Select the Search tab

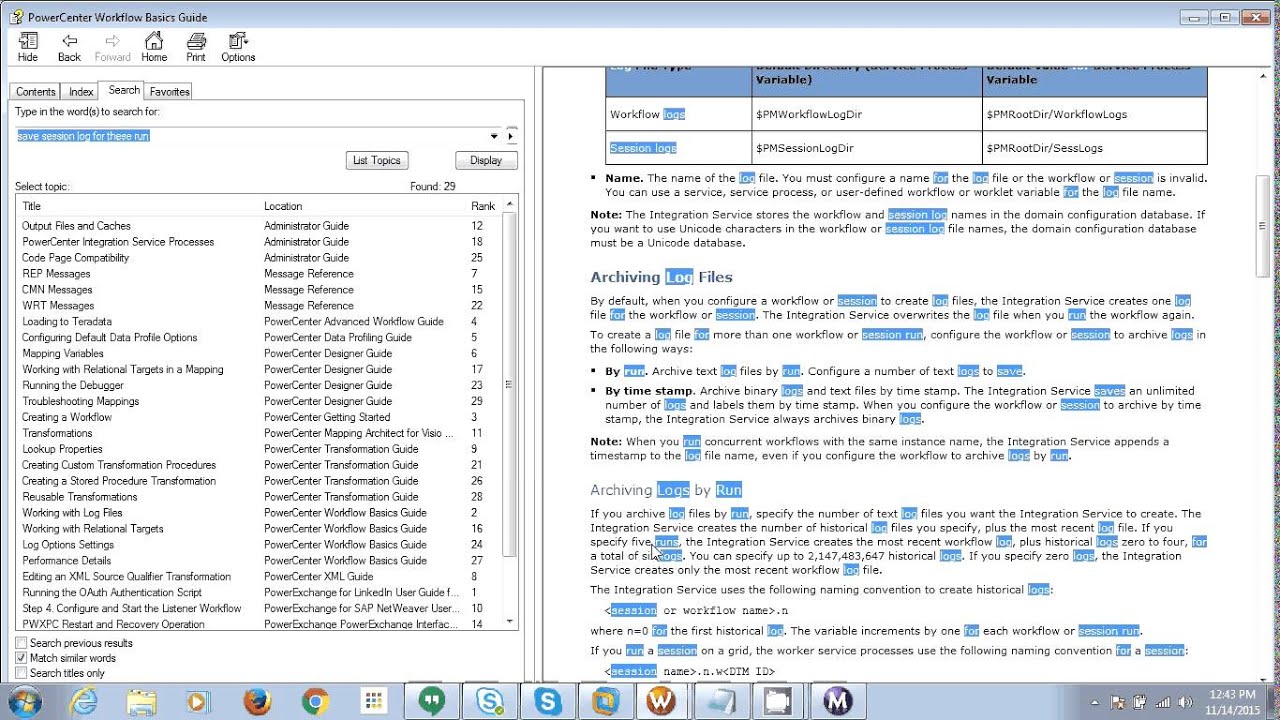125,90
